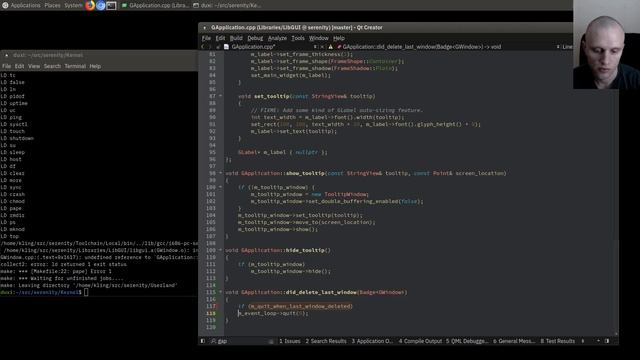
Task: Collapse the if block at line 100
Action: [220, 187]
